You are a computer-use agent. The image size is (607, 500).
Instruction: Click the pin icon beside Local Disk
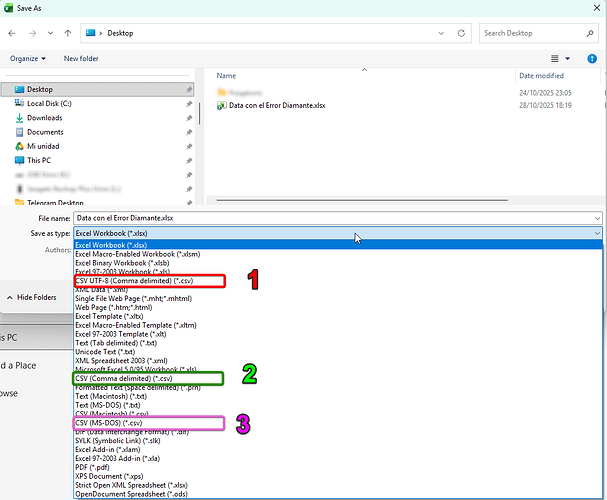point(189,104)
